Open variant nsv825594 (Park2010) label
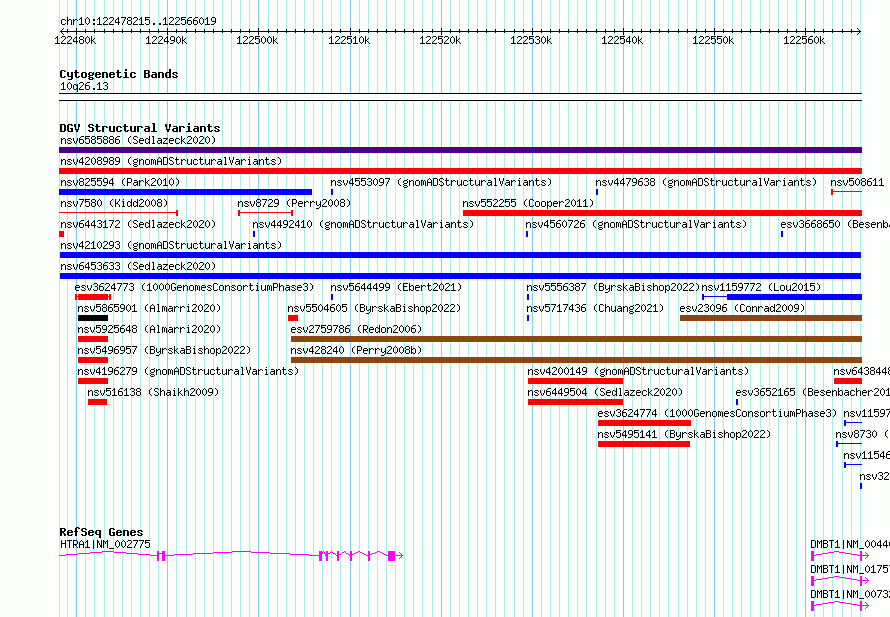Image resolution: width=890 pixels, height=617 pixels. pos(120,182)
